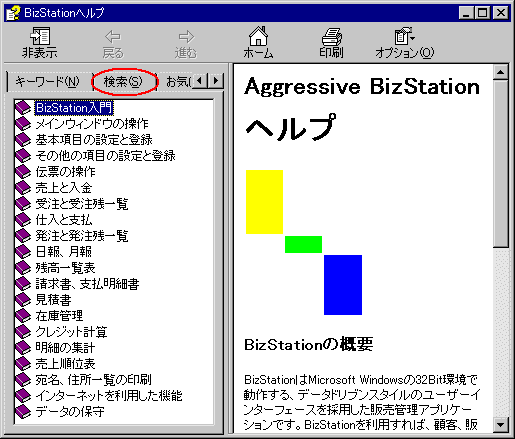The image size is (515, 439).
Task: Open the オプション(O) options toolbar icon
Action: click(404, 36)
